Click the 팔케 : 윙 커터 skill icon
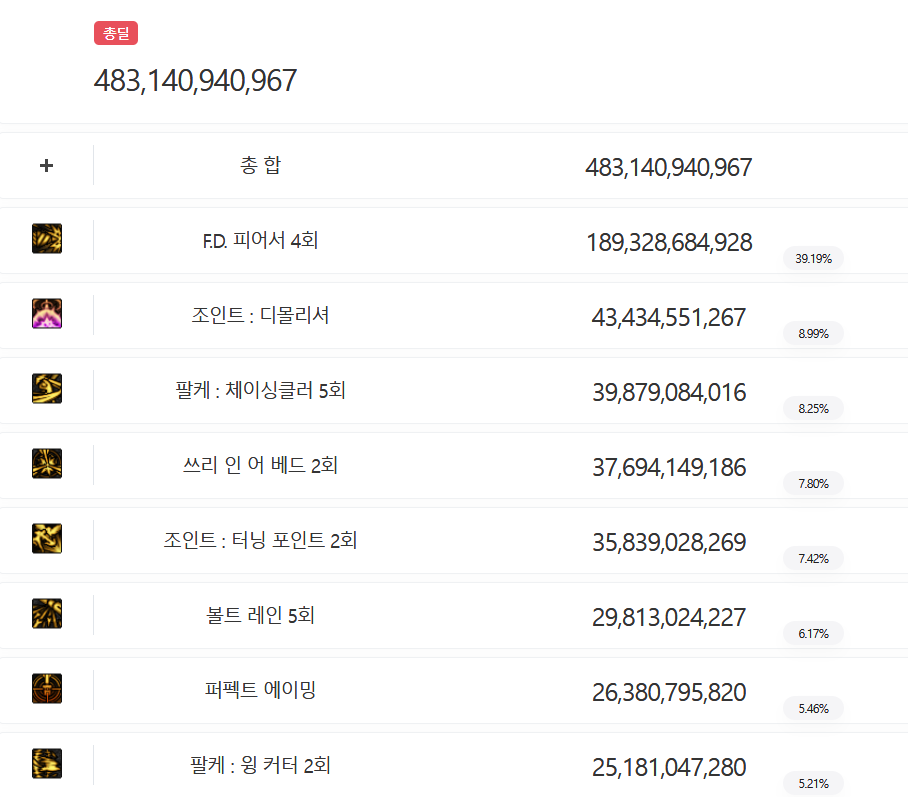 coord(47,764)
